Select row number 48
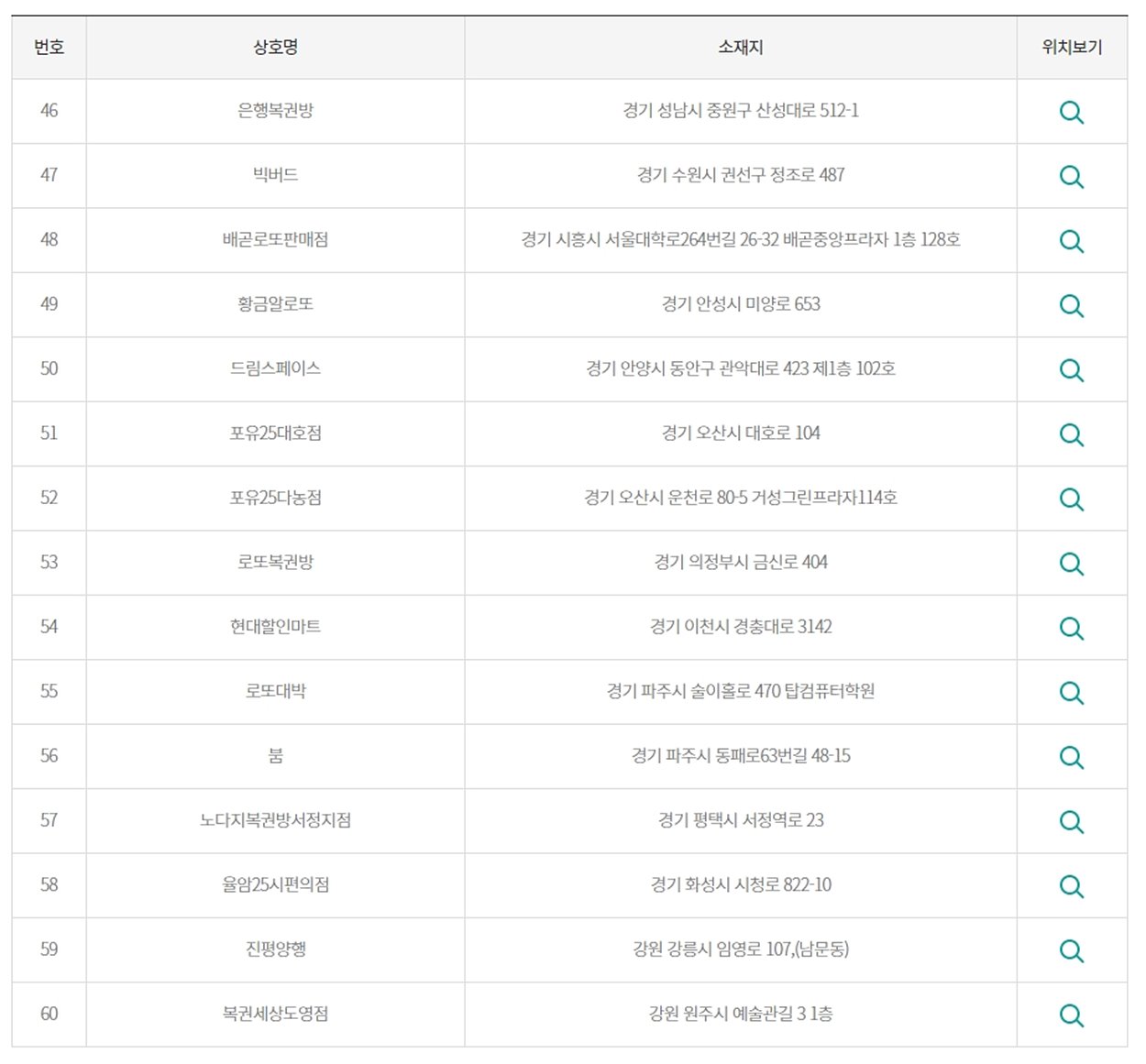The width and height of the screenshot is (1146, 1064). (50, 239)
